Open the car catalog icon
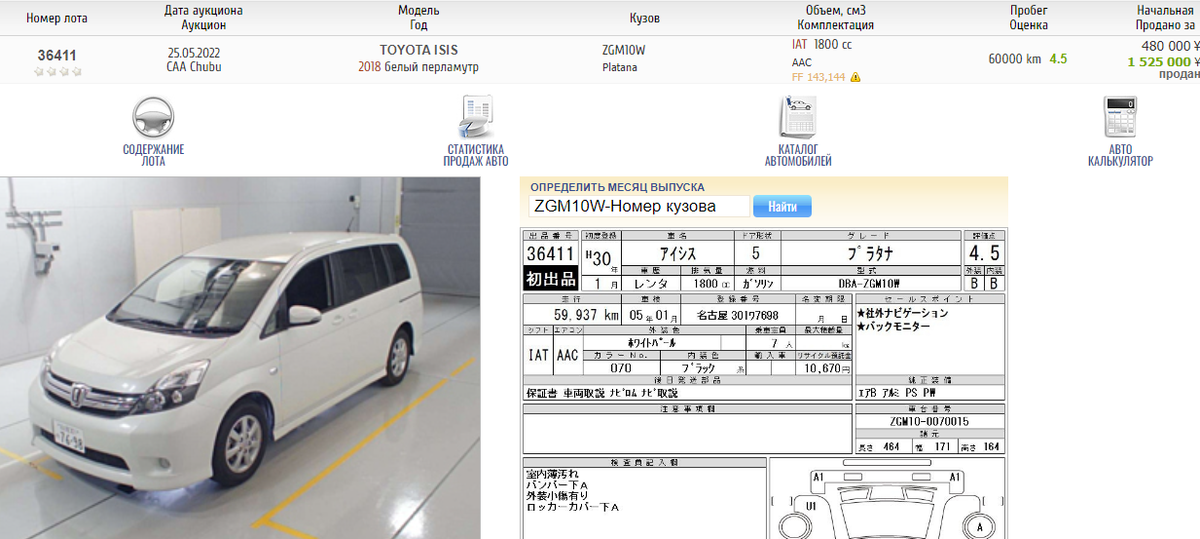The height and width of the screenshot is (539, 1200). coord(798,118)
